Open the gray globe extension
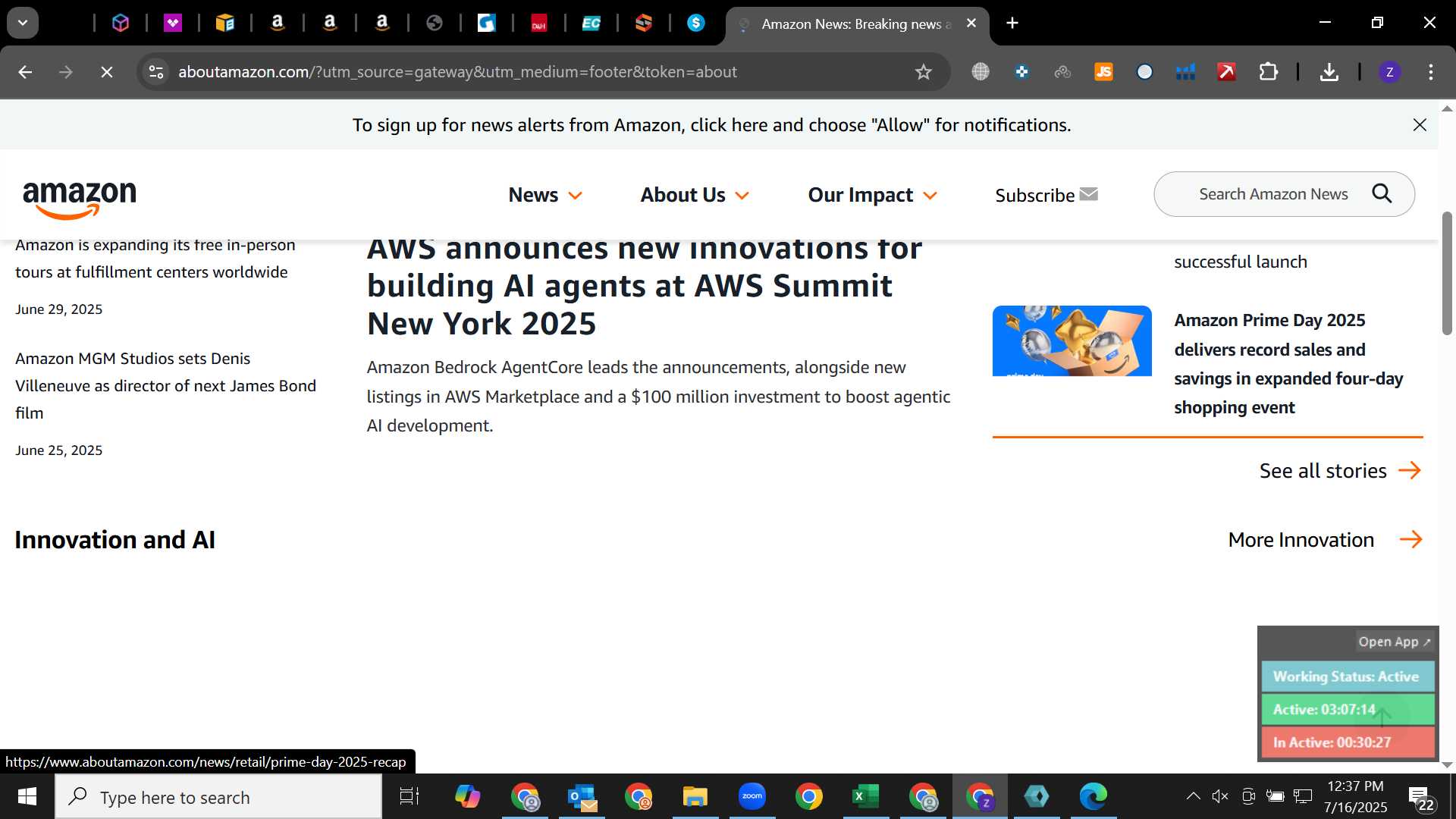Image resolution: width=1456 pixels, height=819 pixels. [x=981, y=72]
